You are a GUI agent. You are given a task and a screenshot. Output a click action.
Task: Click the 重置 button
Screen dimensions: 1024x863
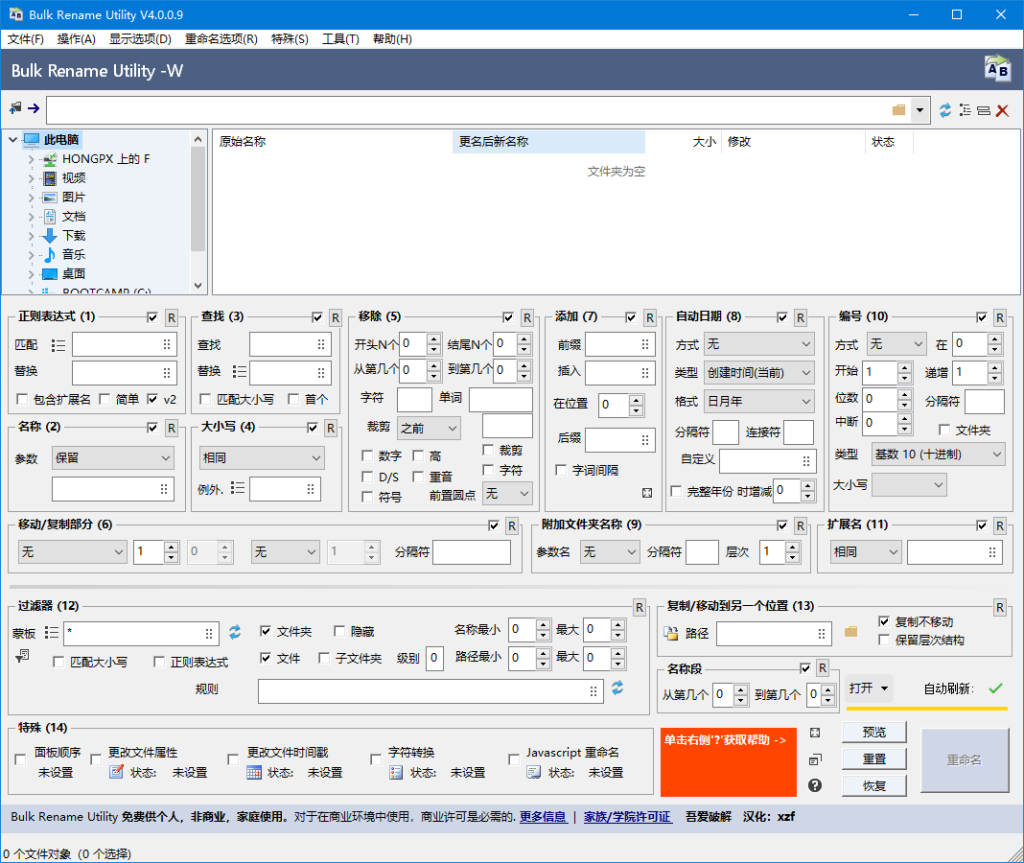874,759
